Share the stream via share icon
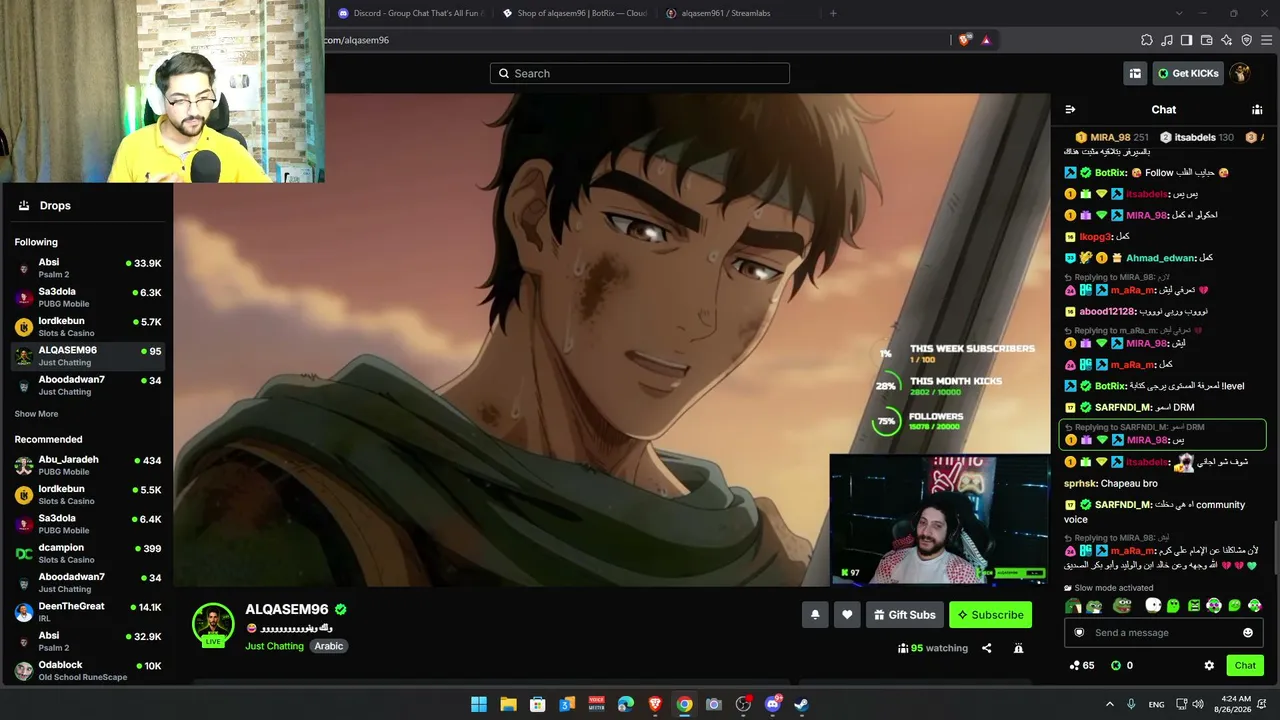1280x720 pixels. (986, 648)
